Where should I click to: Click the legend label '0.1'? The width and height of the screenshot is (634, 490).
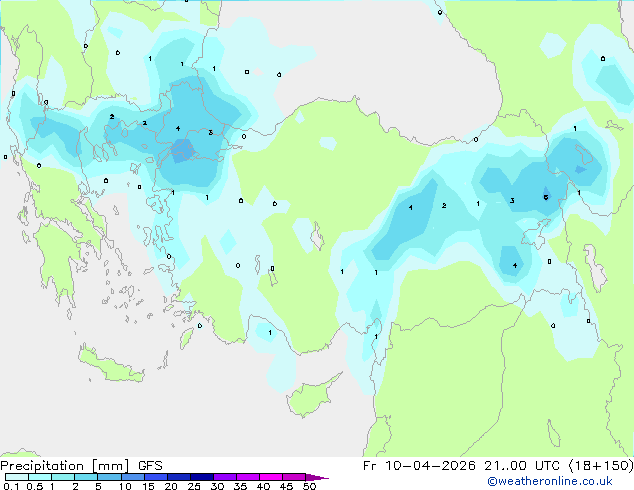coord(11,486)
